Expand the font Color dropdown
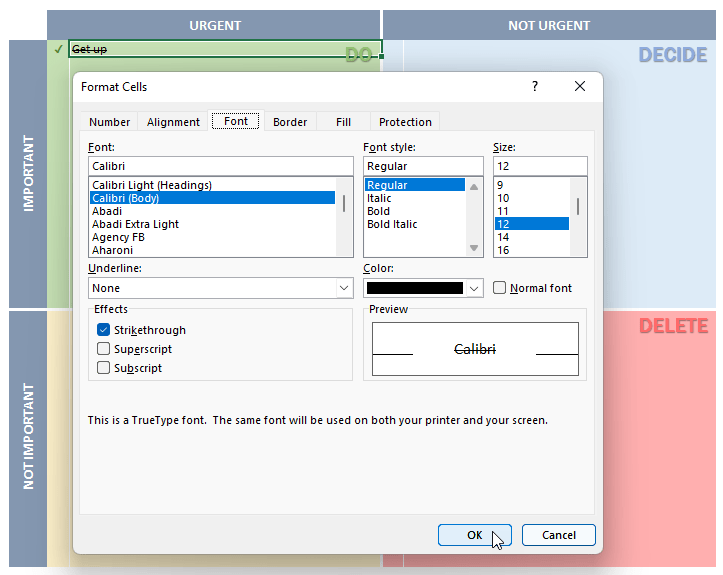The width and height of the screenshot is (723, 575). (474, 288)
